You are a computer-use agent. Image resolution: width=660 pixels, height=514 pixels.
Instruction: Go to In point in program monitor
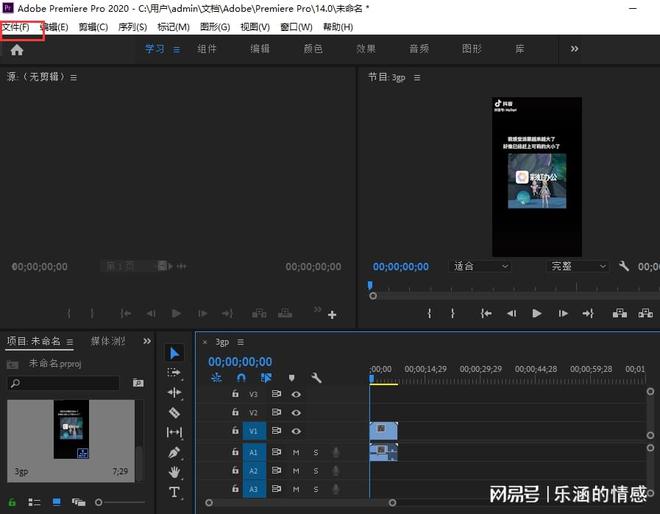click(x=486, y=314)
